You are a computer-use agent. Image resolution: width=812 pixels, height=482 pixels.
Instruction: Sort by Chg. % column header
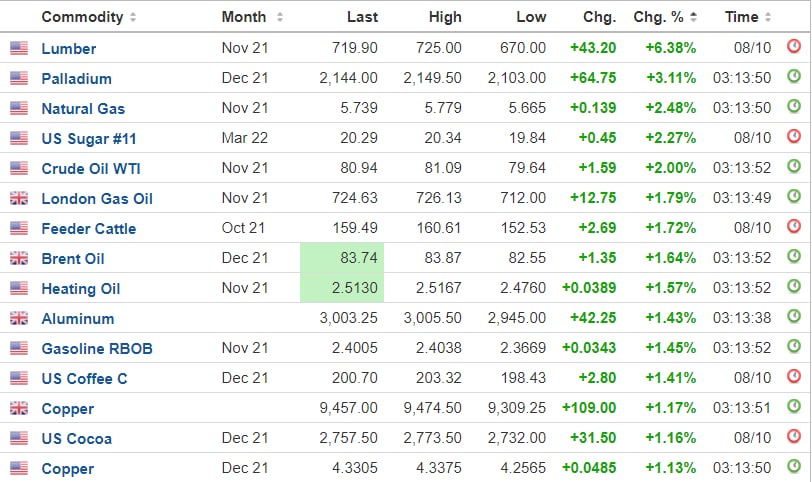[x=665, y=17]
